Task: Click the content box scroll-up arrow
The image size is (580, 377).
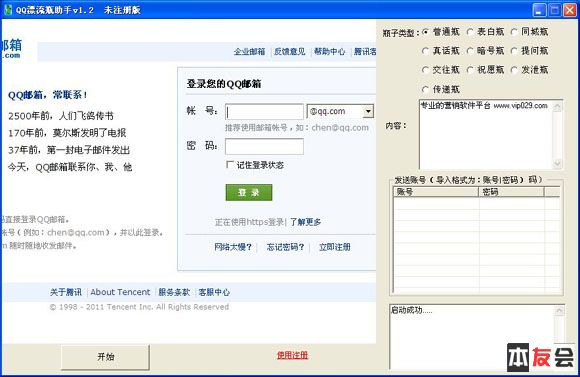Action: click(557, 107)
